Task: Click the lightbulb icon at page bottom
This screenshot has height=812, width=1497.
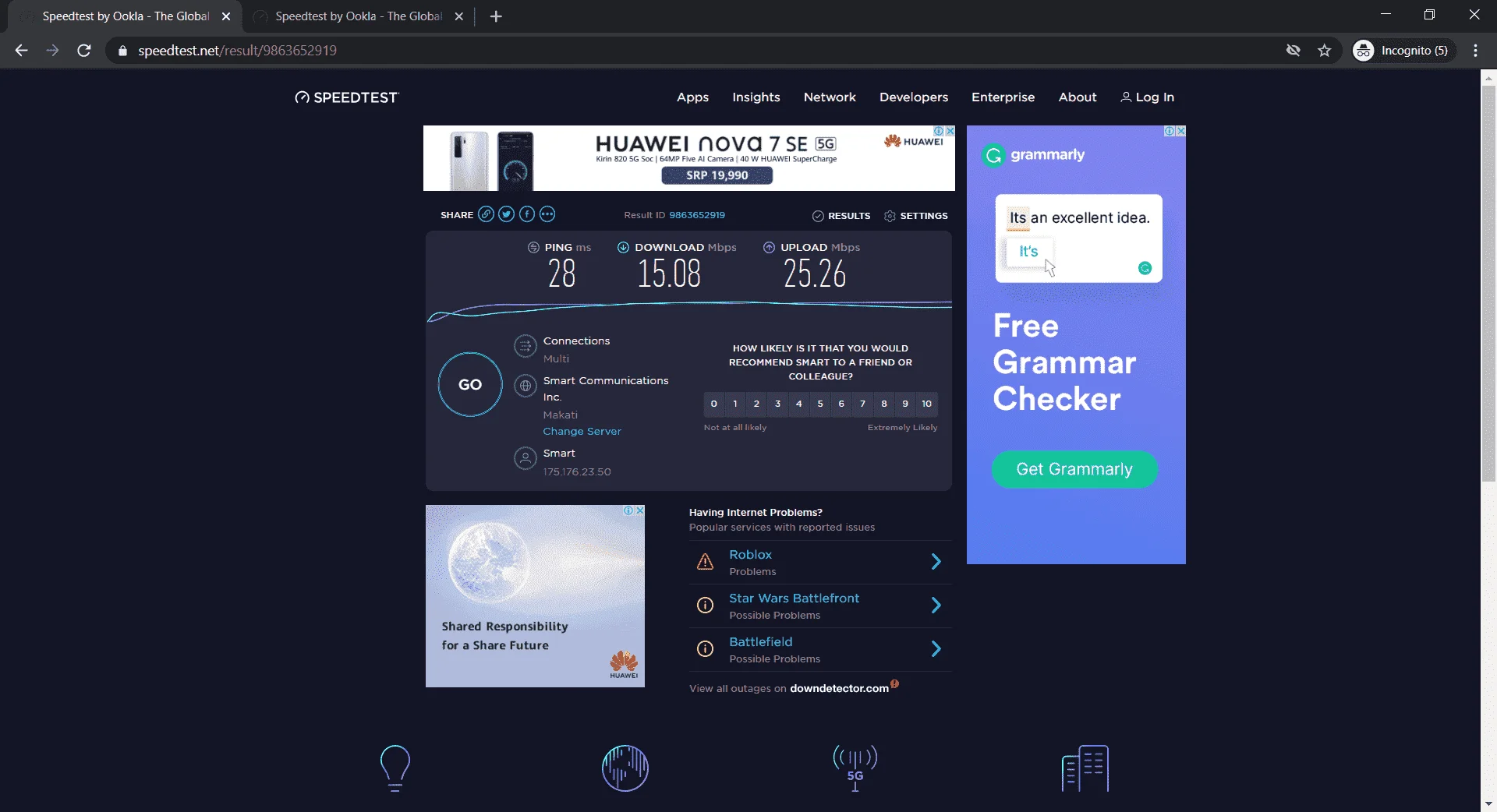Action: pos(395,768)
